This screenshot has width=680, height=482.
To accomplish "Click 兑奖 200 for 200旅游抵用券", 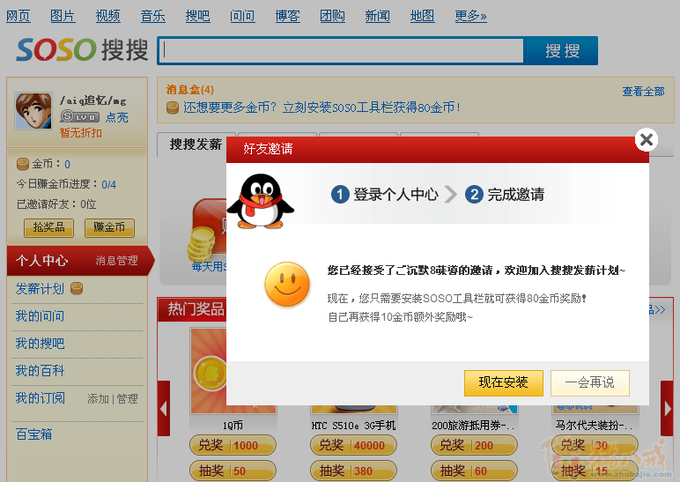I will [x=474, y=445].
